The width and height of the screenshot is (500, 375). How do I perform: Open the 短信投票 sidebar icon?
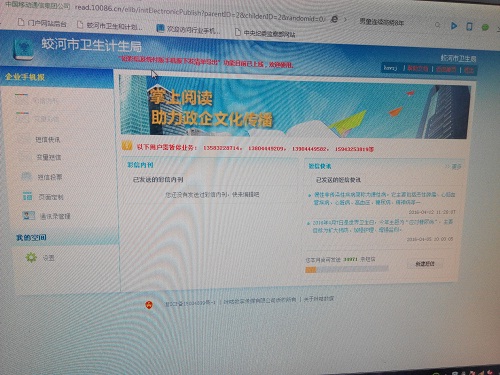pyautogui.click(x=27, y=176)
